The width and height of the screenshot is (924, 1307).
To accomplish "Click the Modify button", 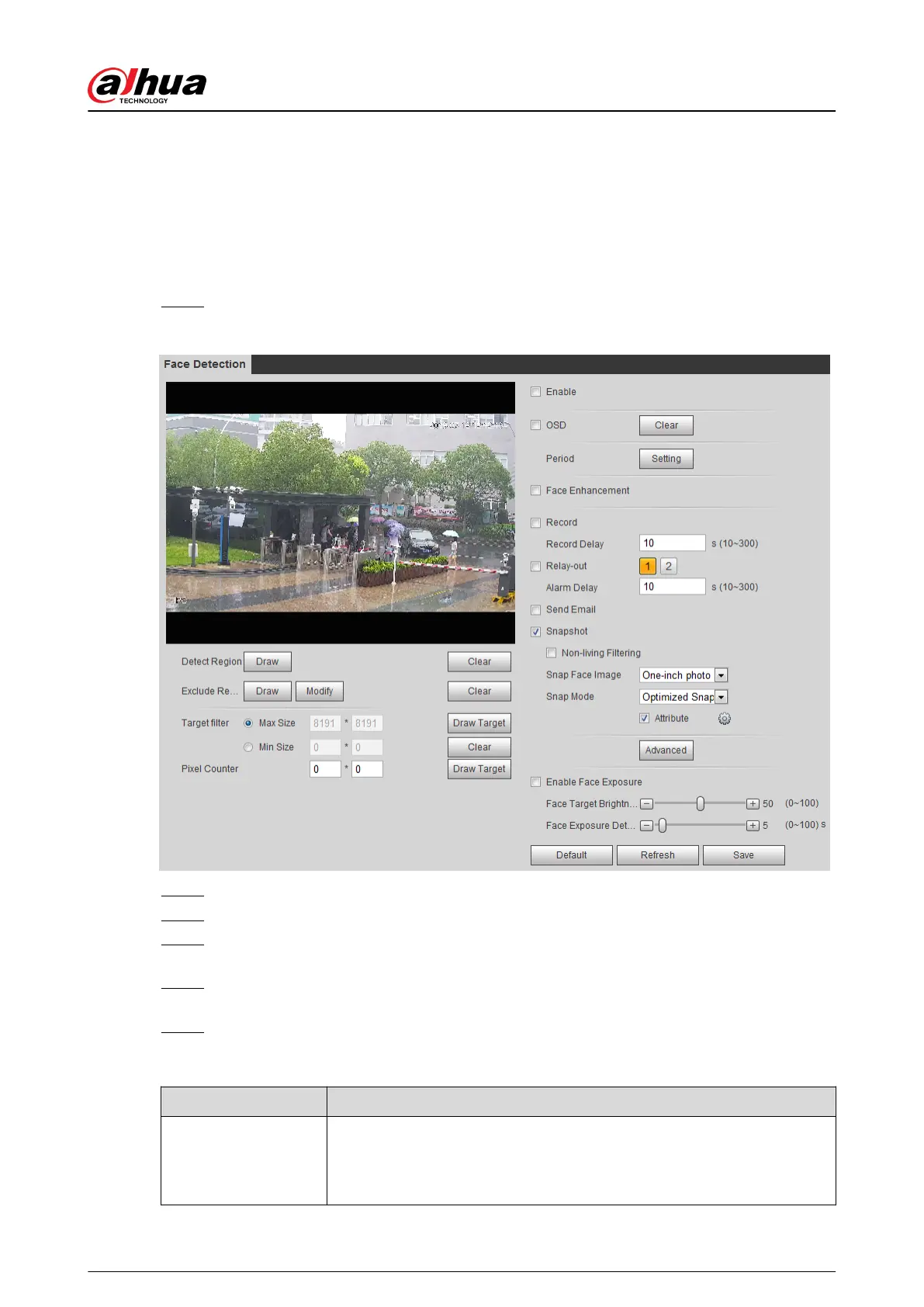I will (320, 692).
